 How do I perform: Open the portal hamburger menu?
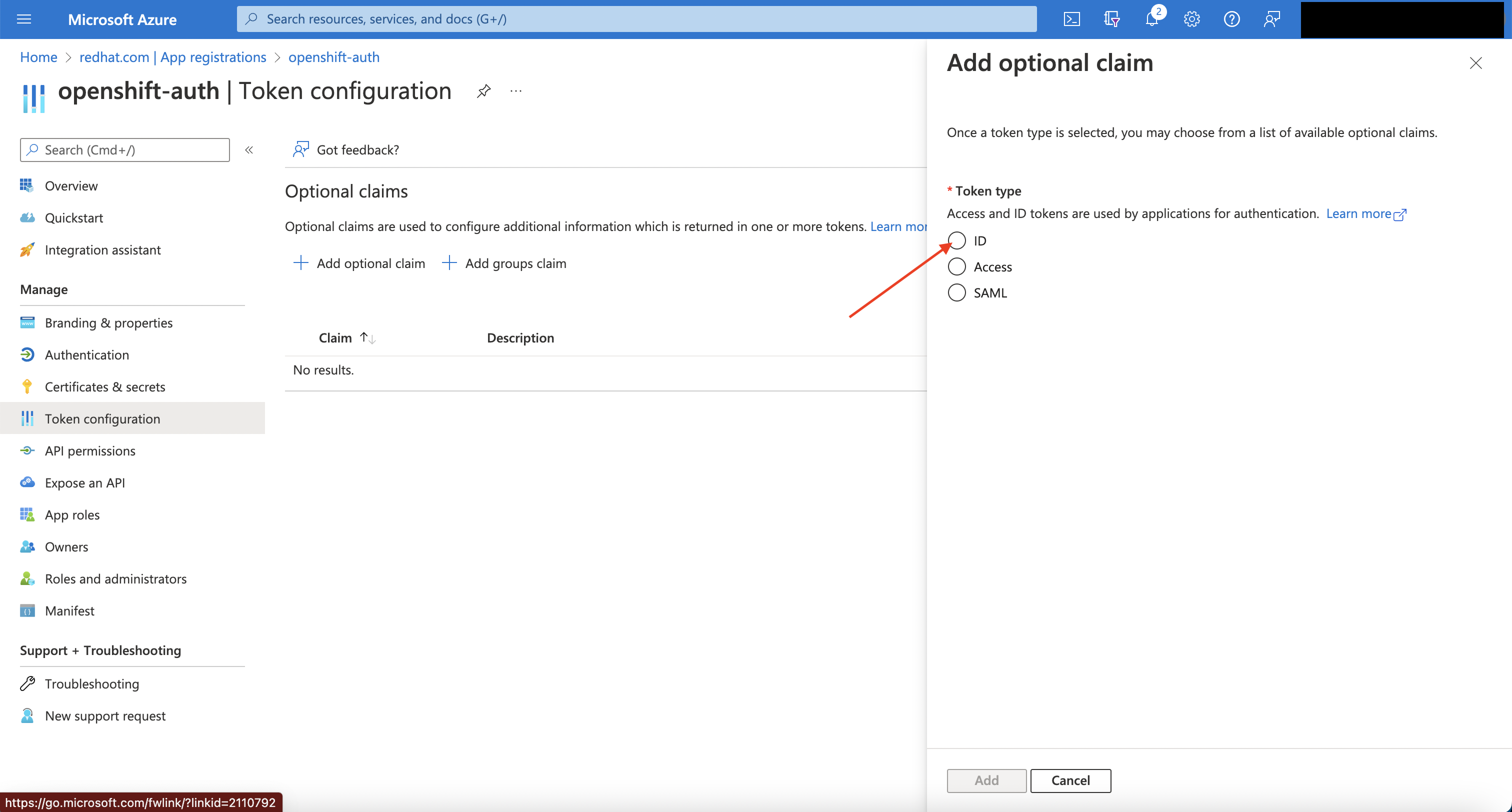[24, 19]
